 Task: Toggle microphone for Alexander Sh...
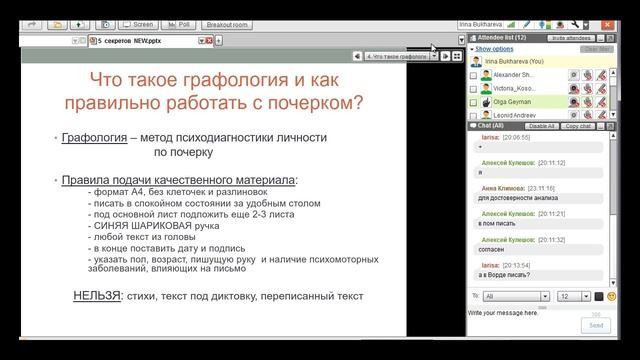pos(587,75)
